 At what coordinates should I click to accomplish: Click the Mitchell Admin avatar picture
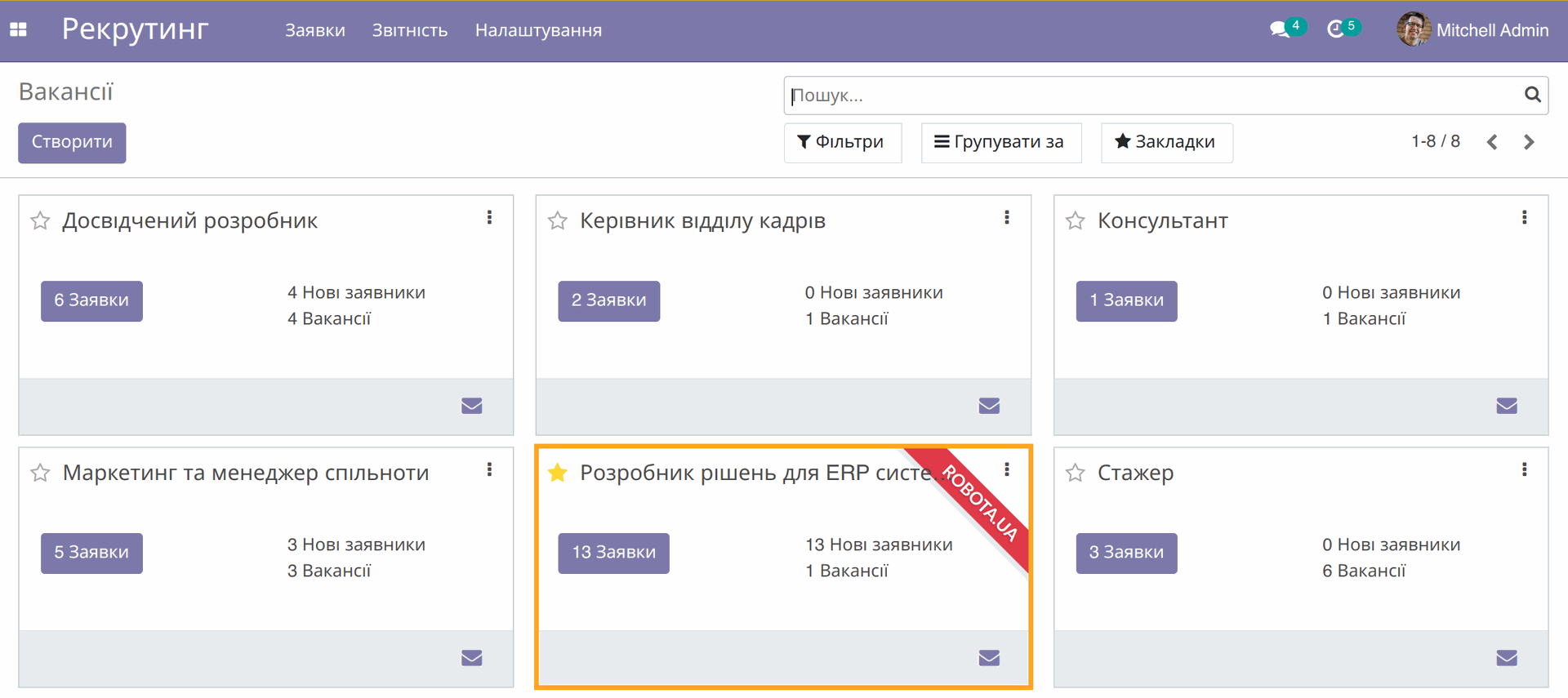pos(1414,30)
